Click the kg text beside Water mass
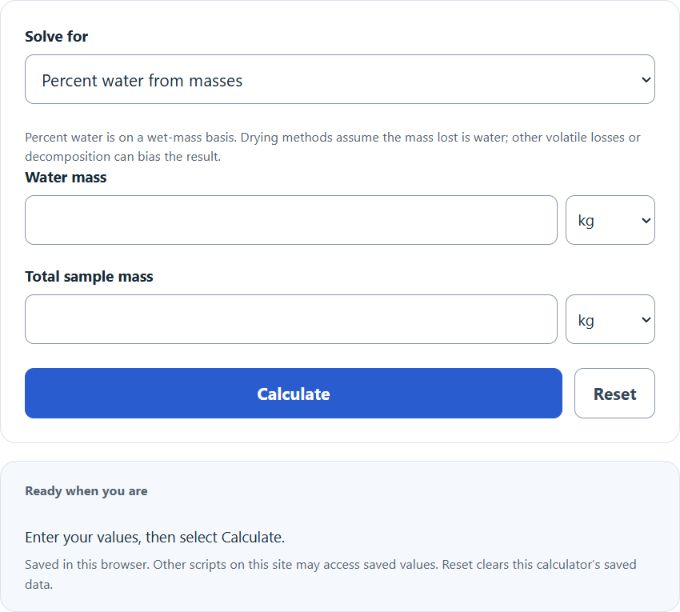 pos(586,221)
